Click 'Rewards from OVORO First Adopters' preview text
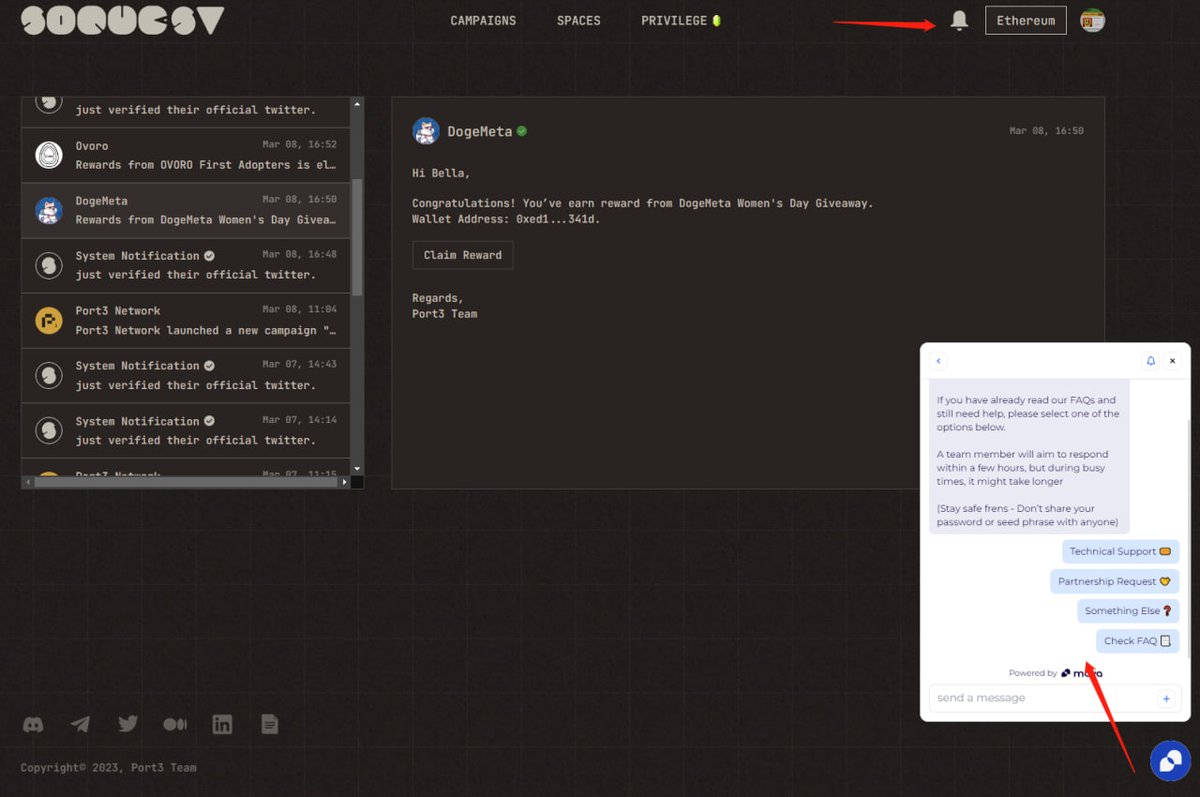1200x797 pixels. coord(206,165)
